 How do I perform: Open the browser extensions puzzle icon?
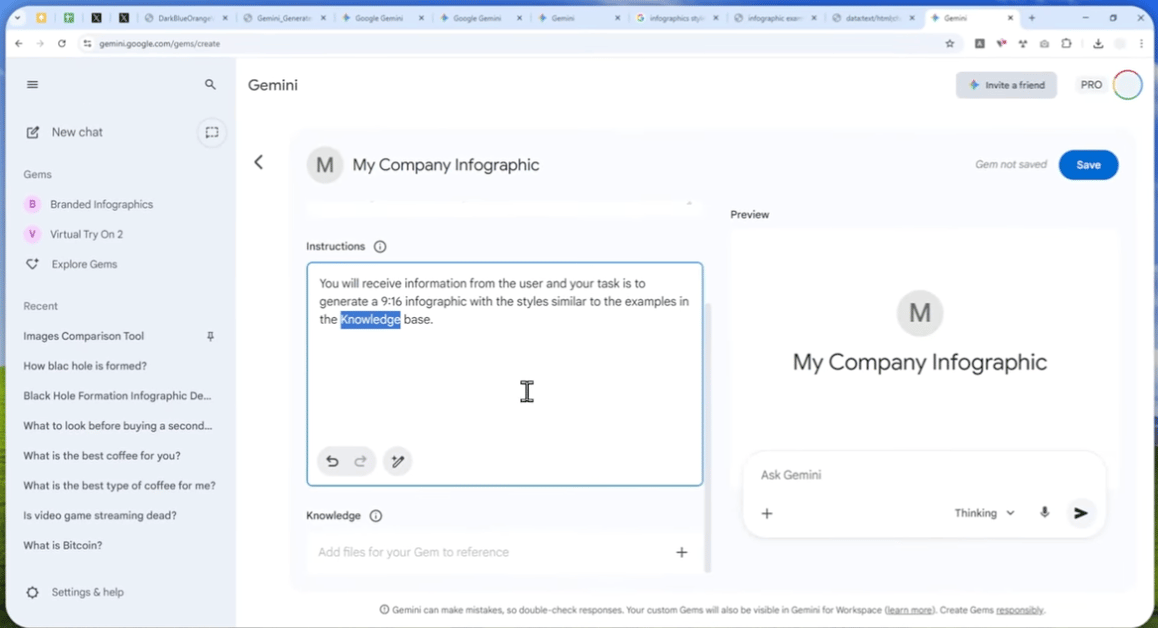coord(1066,44)
